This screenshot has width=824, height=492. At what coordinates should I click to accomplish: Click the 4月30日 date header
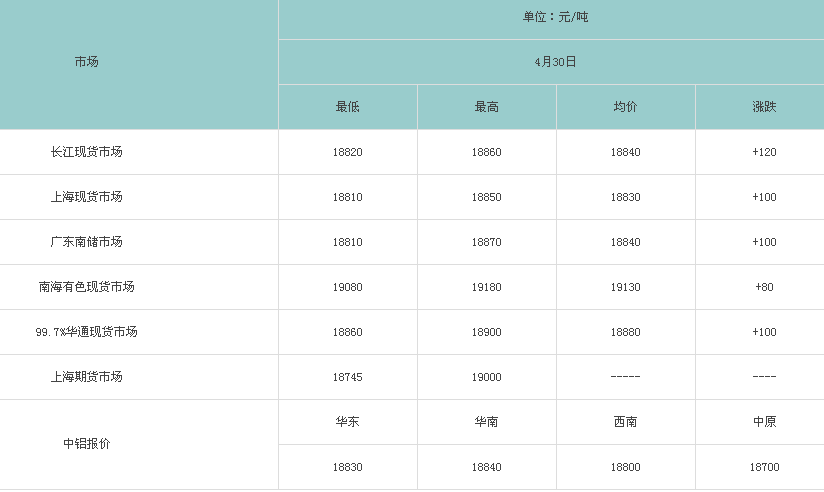click(555, 62)
